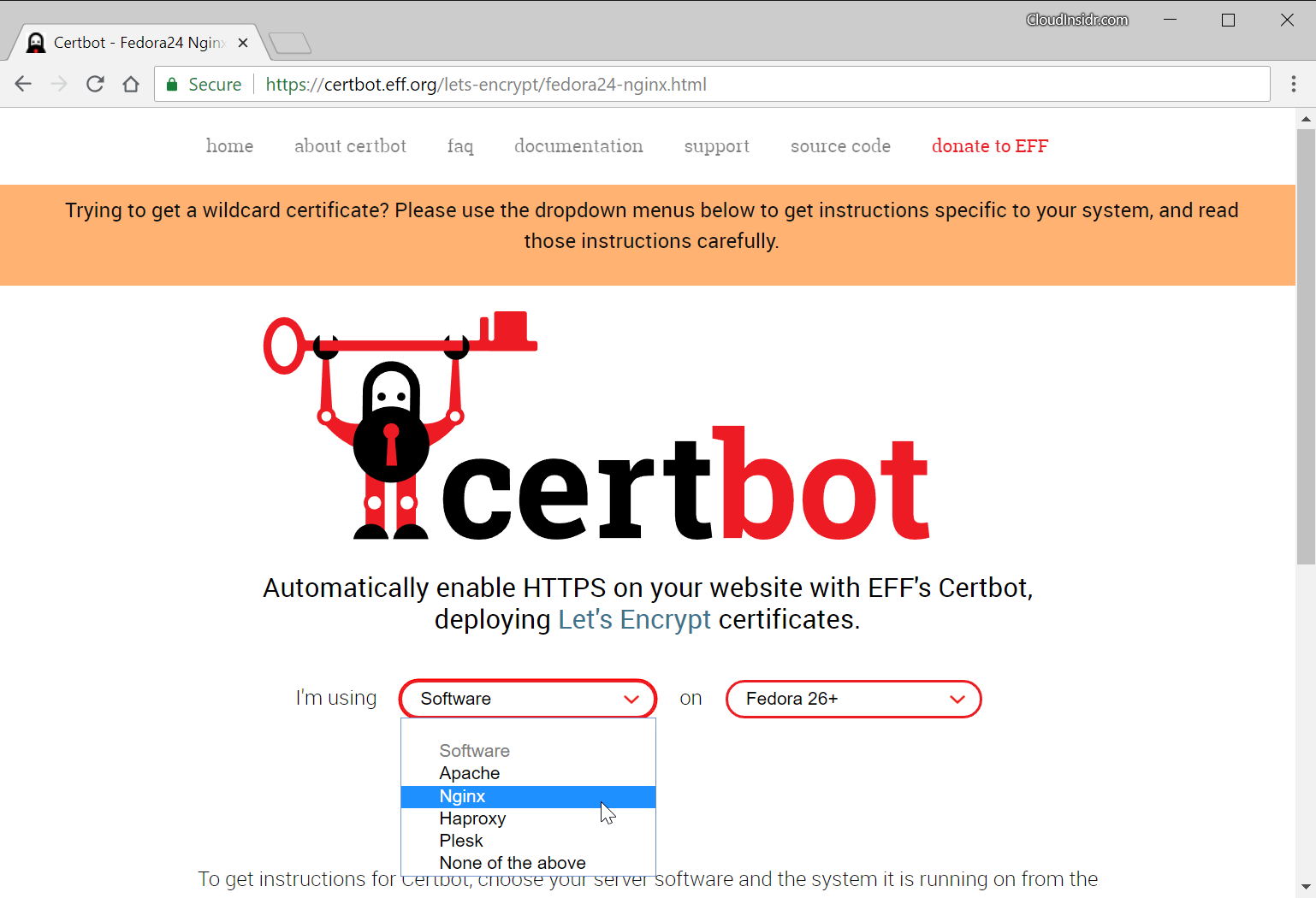Click the green Secure padlock icon
1316x898 pixels.
[x=172, y=85]
